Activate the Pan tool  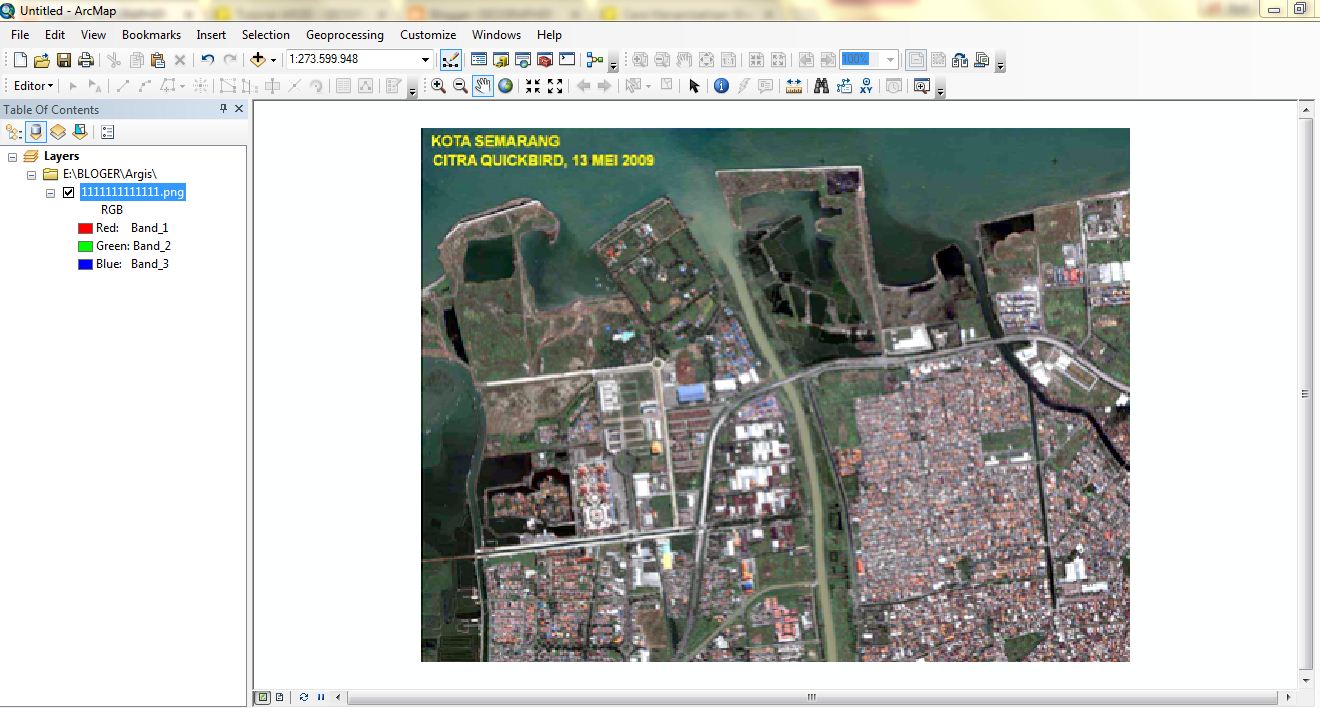(x=482, y=86)
